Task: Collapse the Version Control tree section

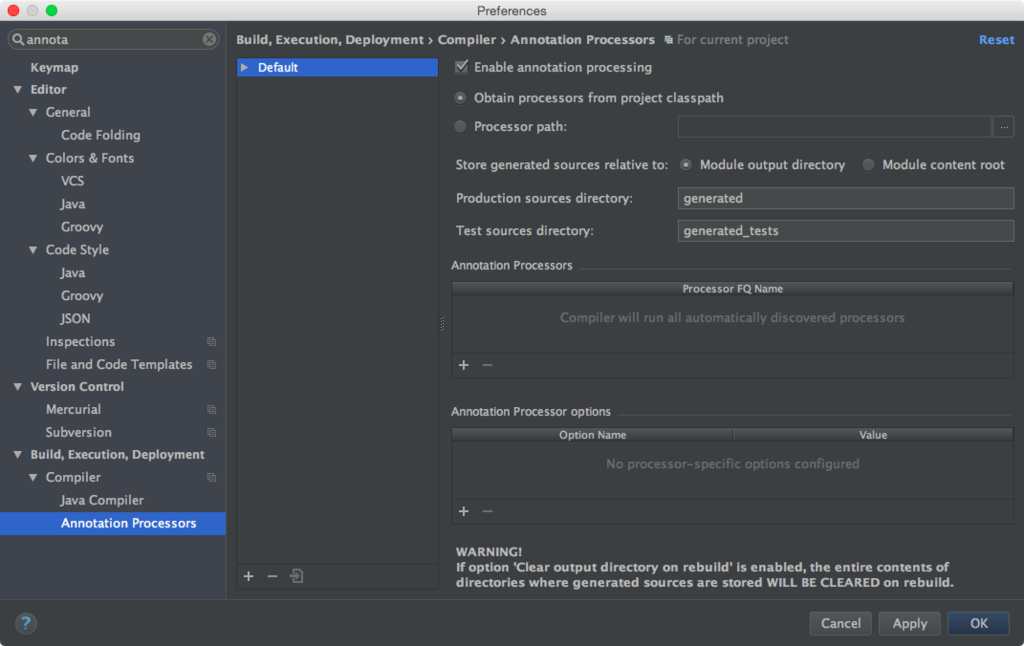Action: tap(18, 387)
